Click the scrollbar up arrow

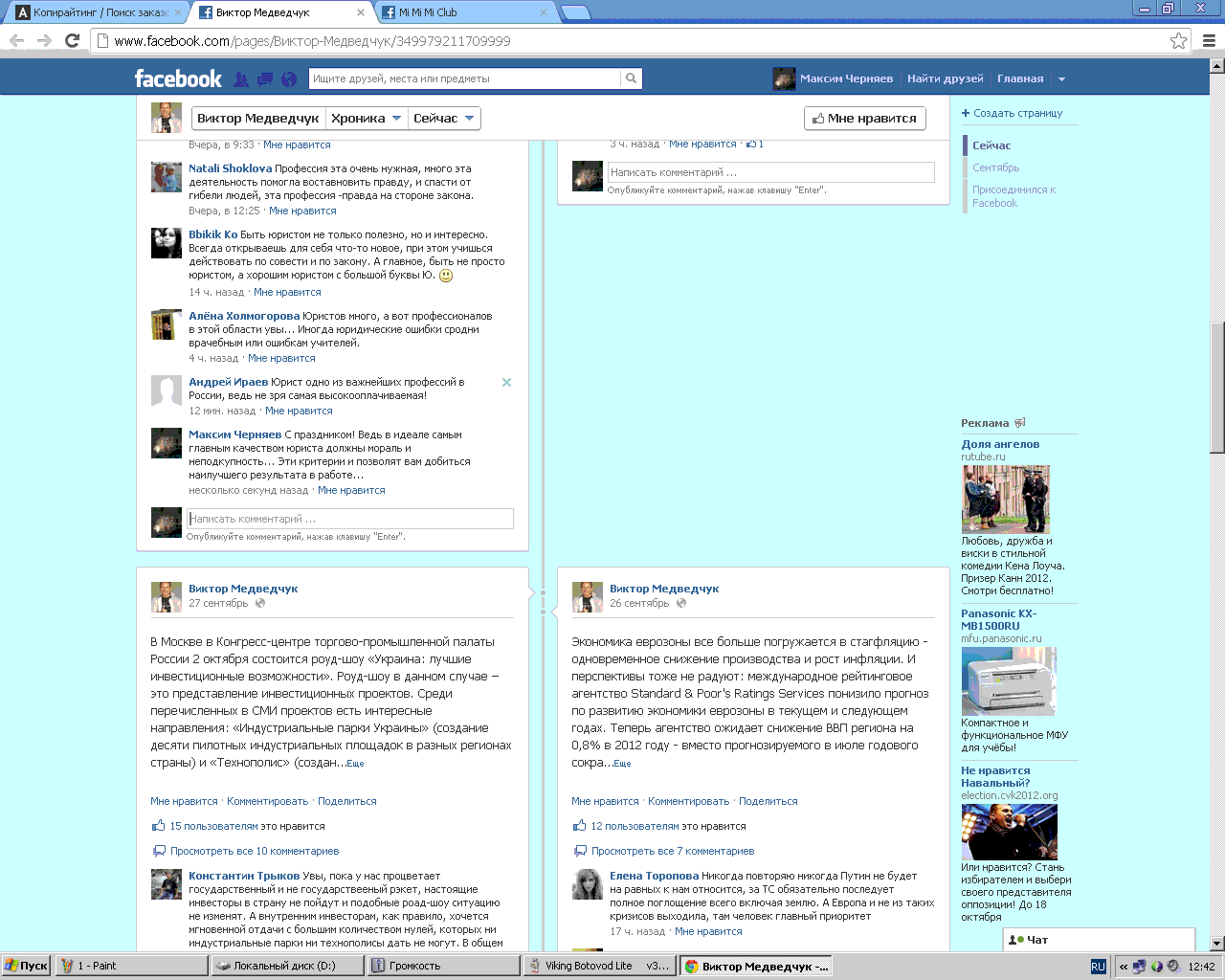tap(1217, 66)
